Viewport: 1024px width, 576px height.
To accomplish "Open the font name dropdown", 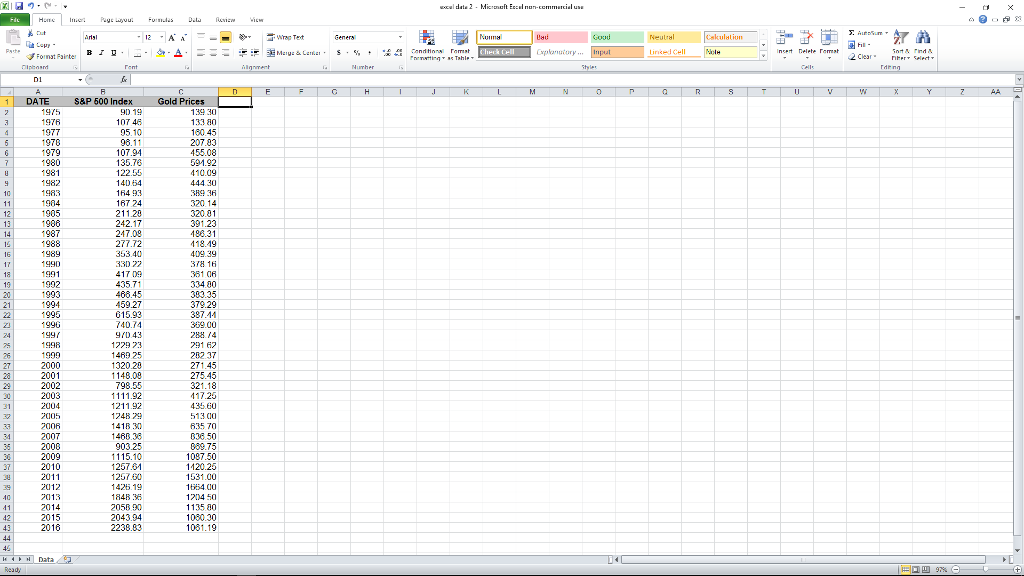I will click(x=138, y=37).
